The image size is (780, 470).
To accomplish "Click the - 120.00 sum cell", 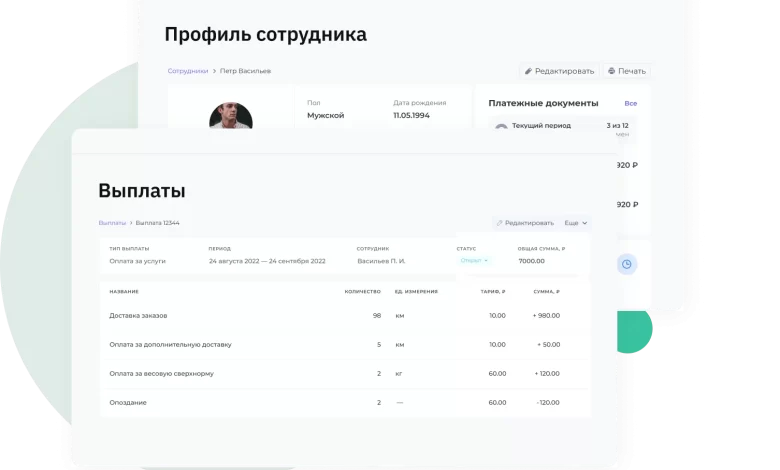I will 548,402.
